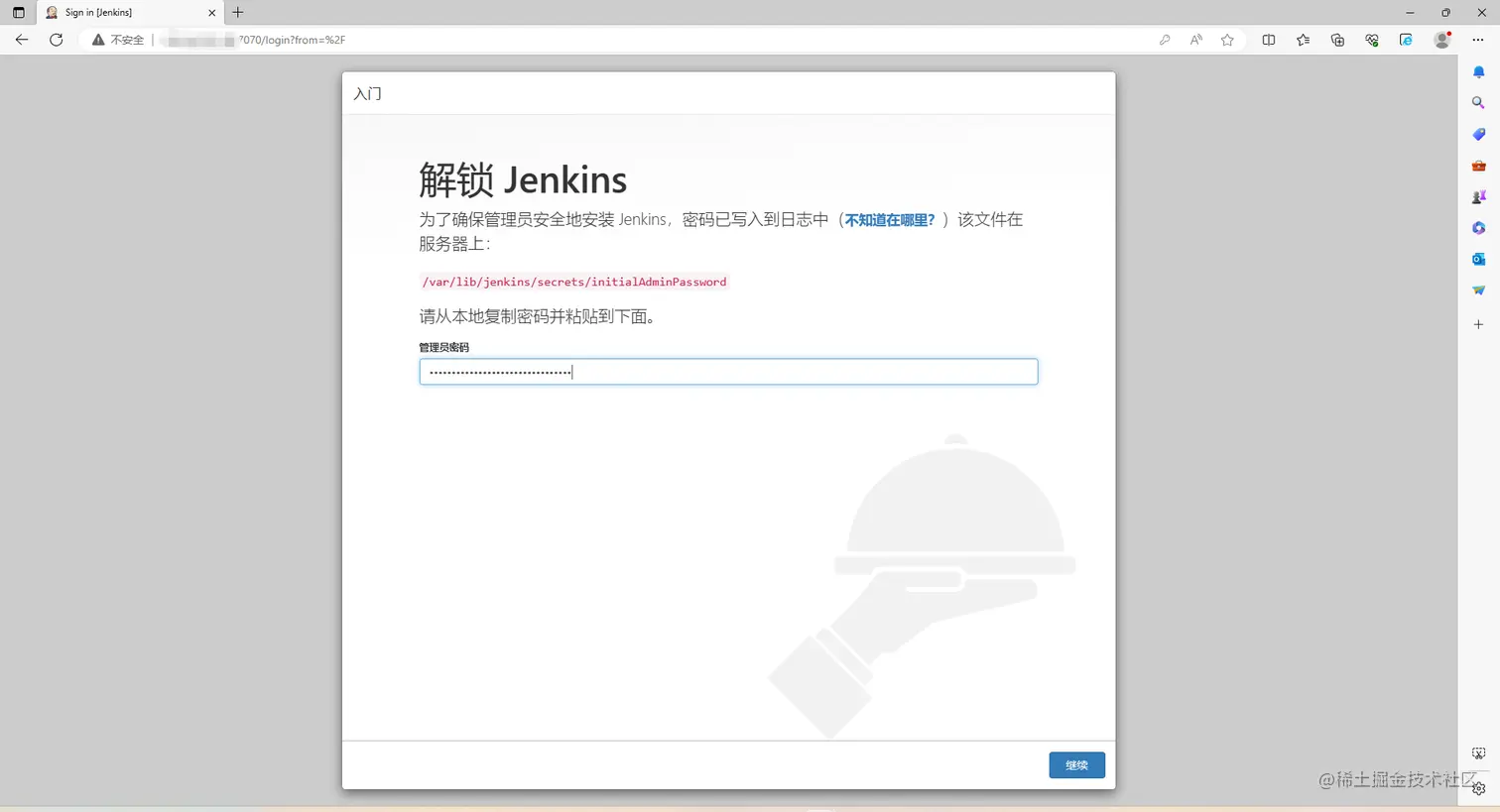The image size is (1500, 812).
Task: Open split screen view
Action: coord(1269,40)
